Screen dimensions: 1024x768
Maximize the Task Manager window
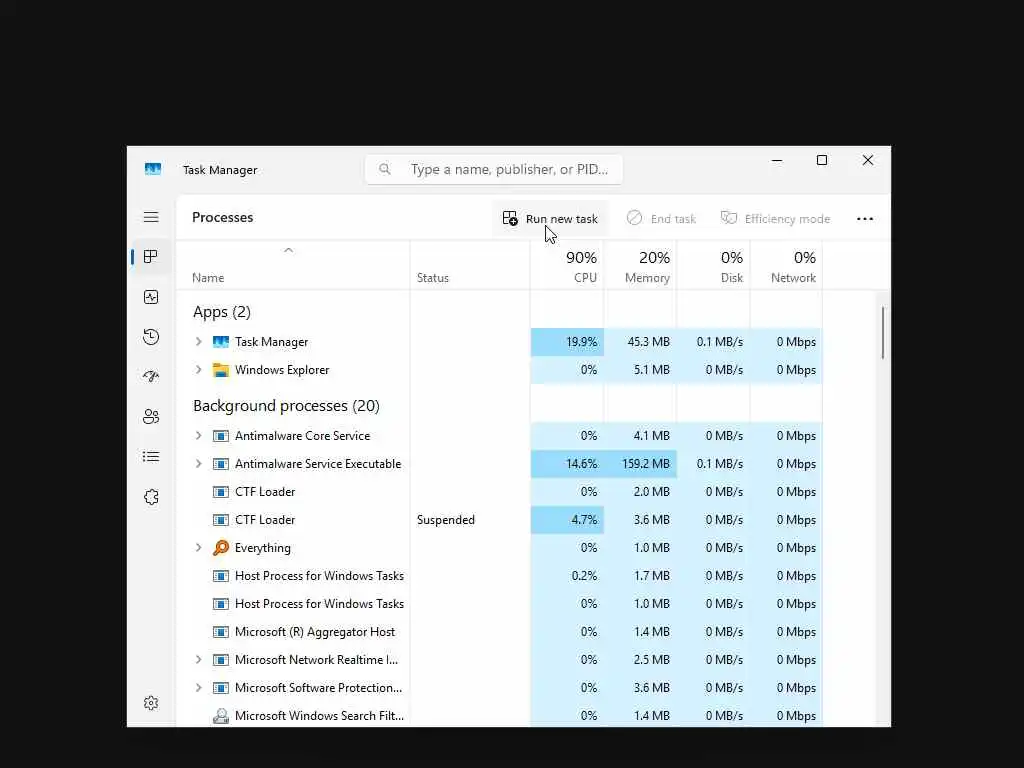pyautogui.click(x=822, y=161)
